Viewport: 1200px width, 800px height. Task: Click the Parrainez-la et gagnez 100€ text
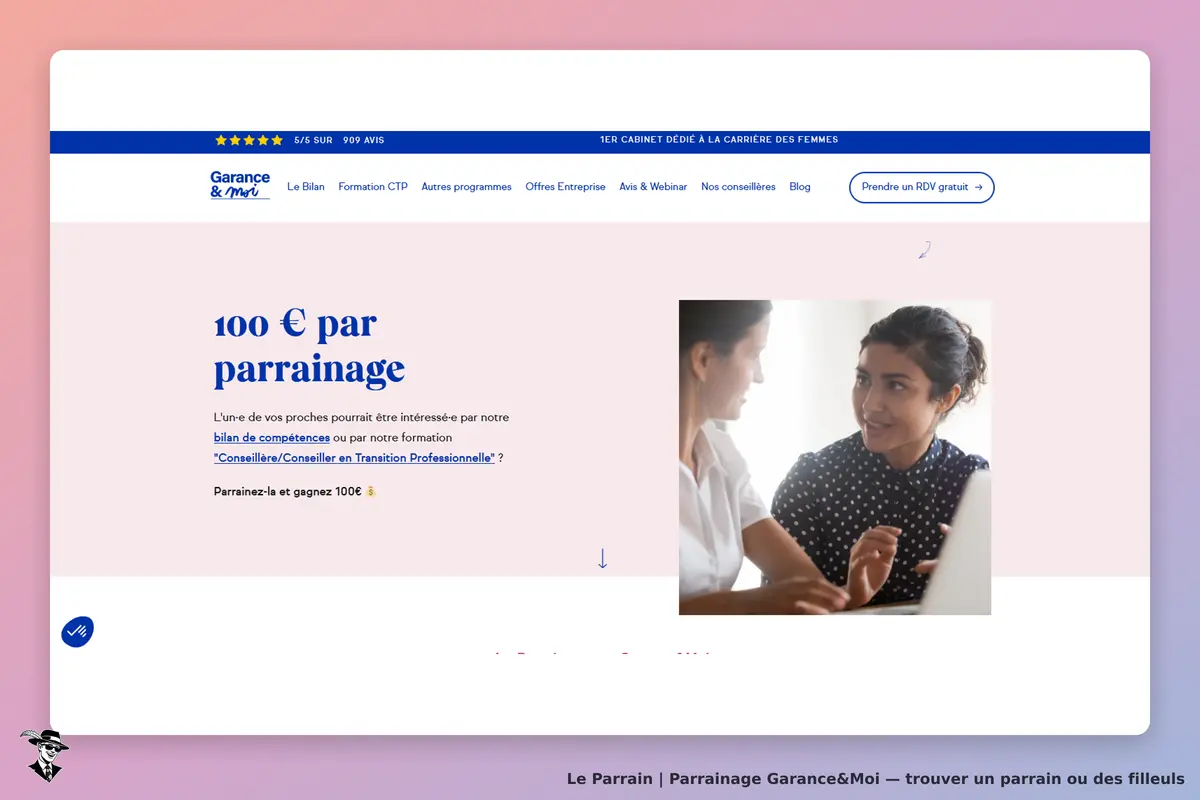[x=294, y=492]
